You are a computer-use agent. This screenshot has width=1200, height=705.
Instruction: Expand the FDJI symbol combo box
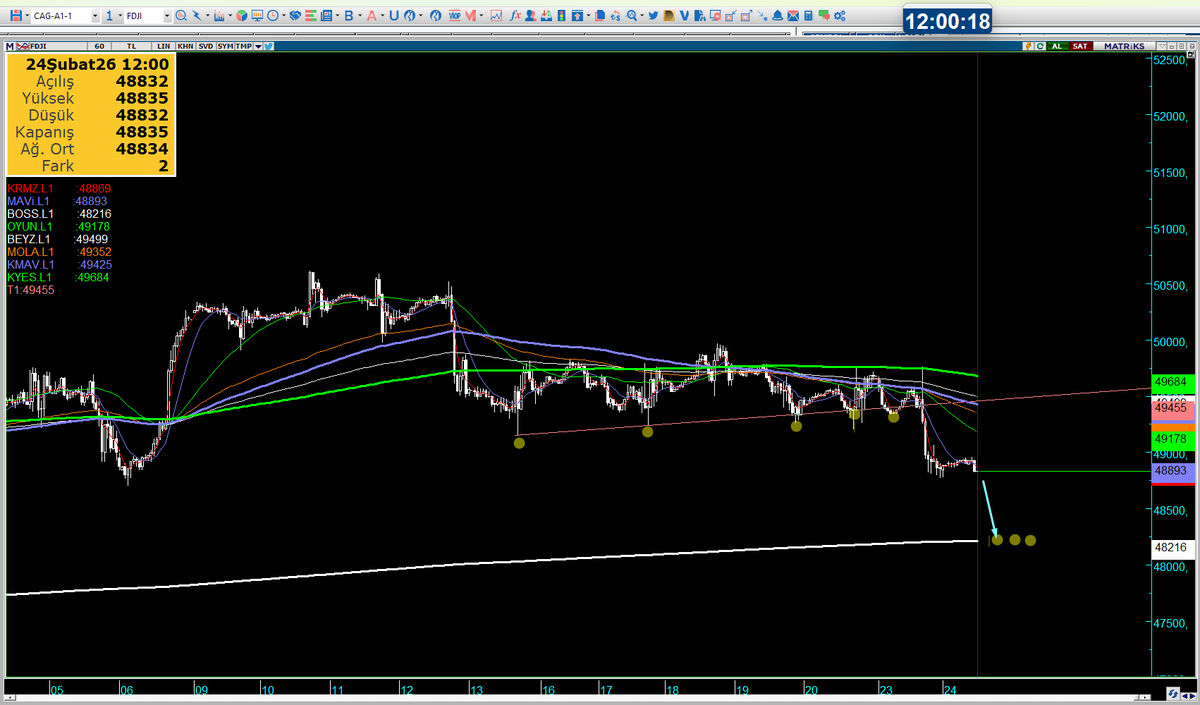pos(167,16)
